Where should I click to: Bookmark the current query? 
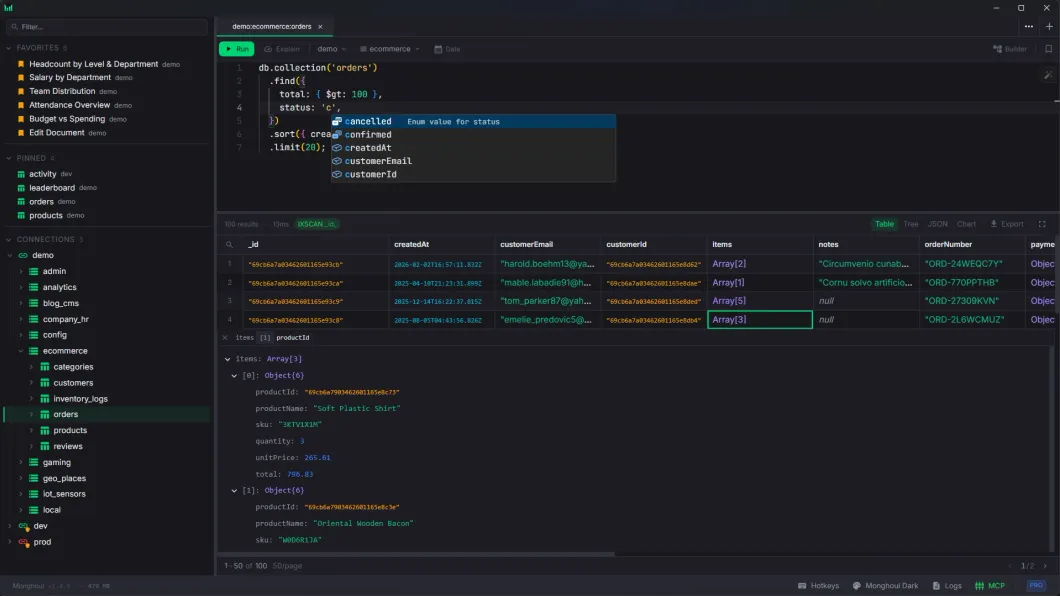1047,48
